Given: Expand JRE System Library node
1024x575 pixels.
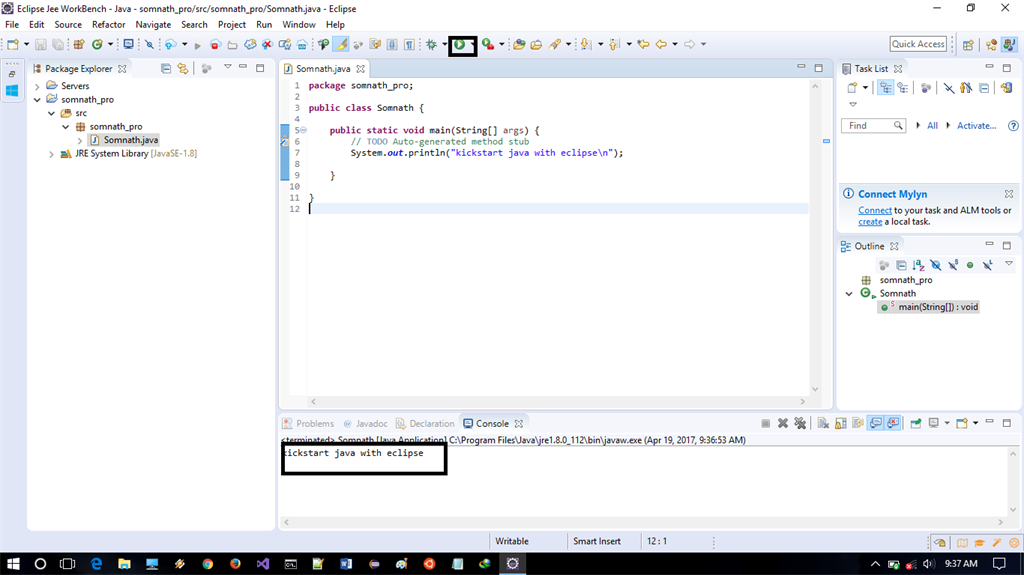Looking at the screenshot, I should point(52,154).
